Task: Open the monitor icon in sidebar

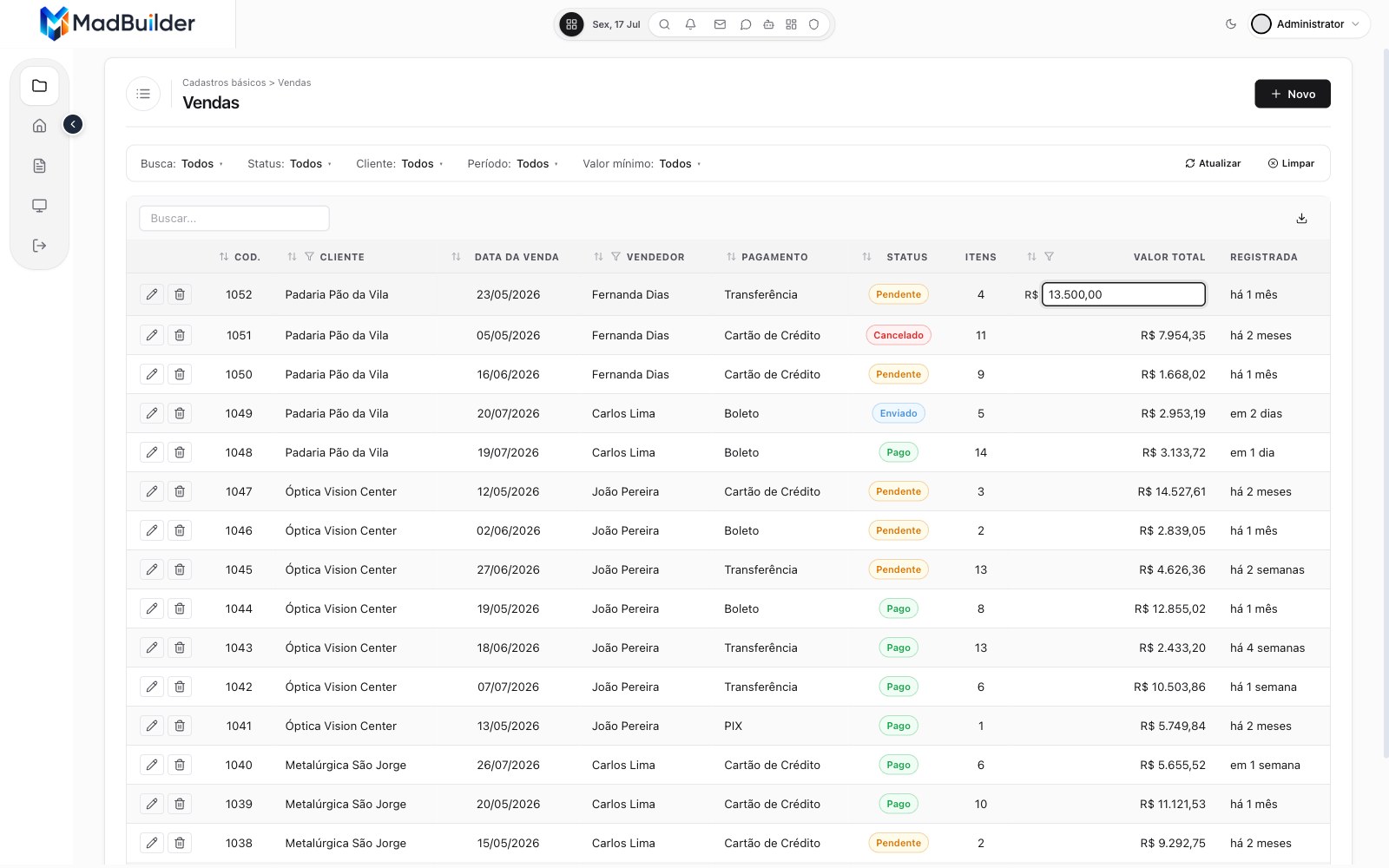Action: pos(39,206)
